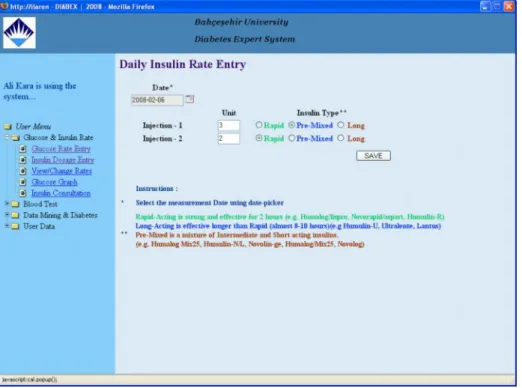Focus the Injection - 2 unit field
Image resolution: width=522 pixels, height=388 pixels.
click(x=229, y=138)
